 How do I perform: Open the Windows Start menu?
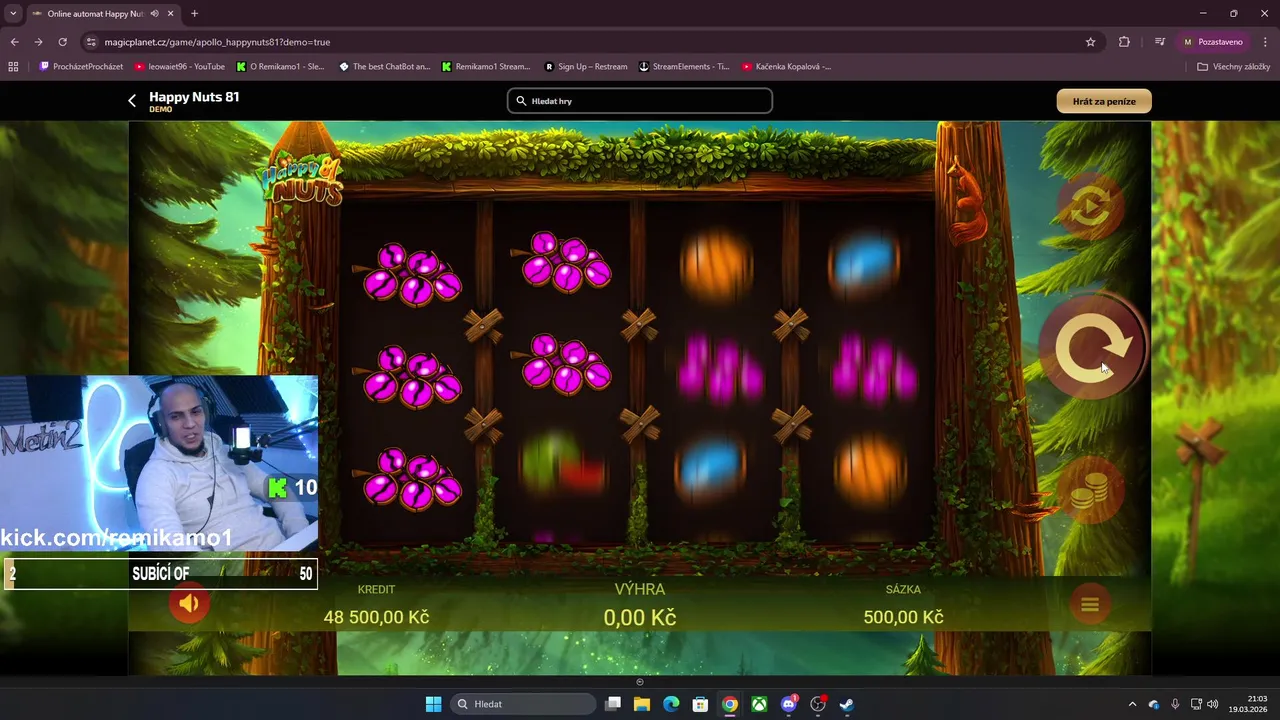pyautogui.click(x=433, y=704)
